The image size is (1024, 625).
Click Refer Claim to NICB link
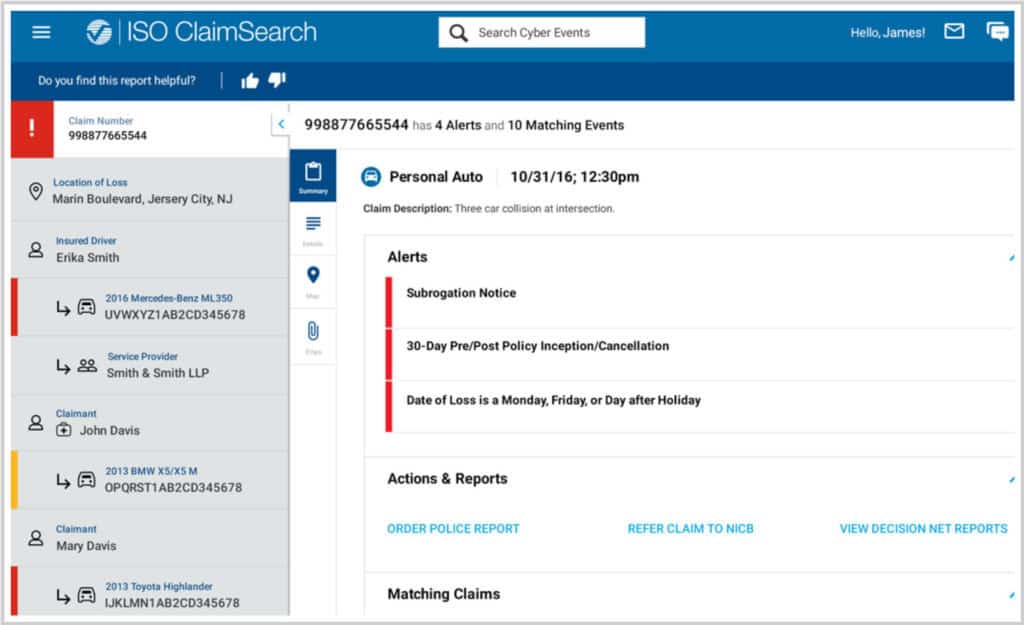click(690, 529)
